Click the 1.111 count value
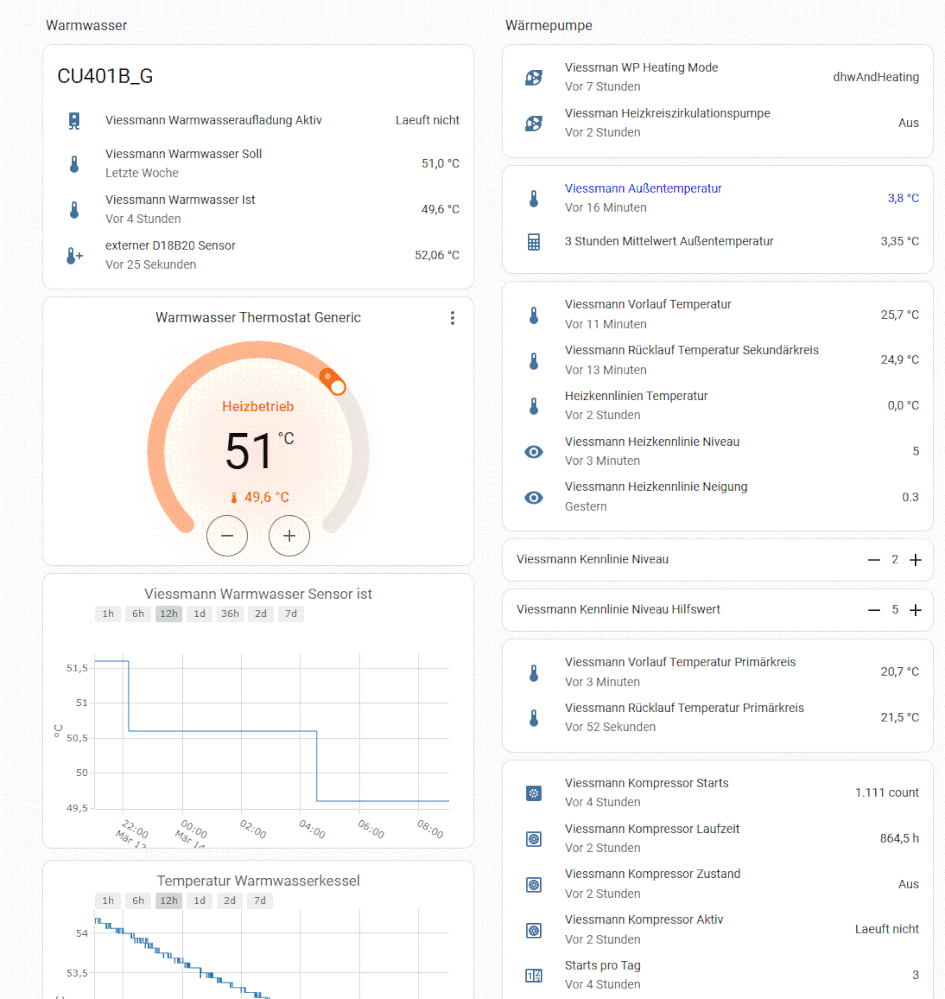This screenshot has height=999, width=945. [886, 793]
